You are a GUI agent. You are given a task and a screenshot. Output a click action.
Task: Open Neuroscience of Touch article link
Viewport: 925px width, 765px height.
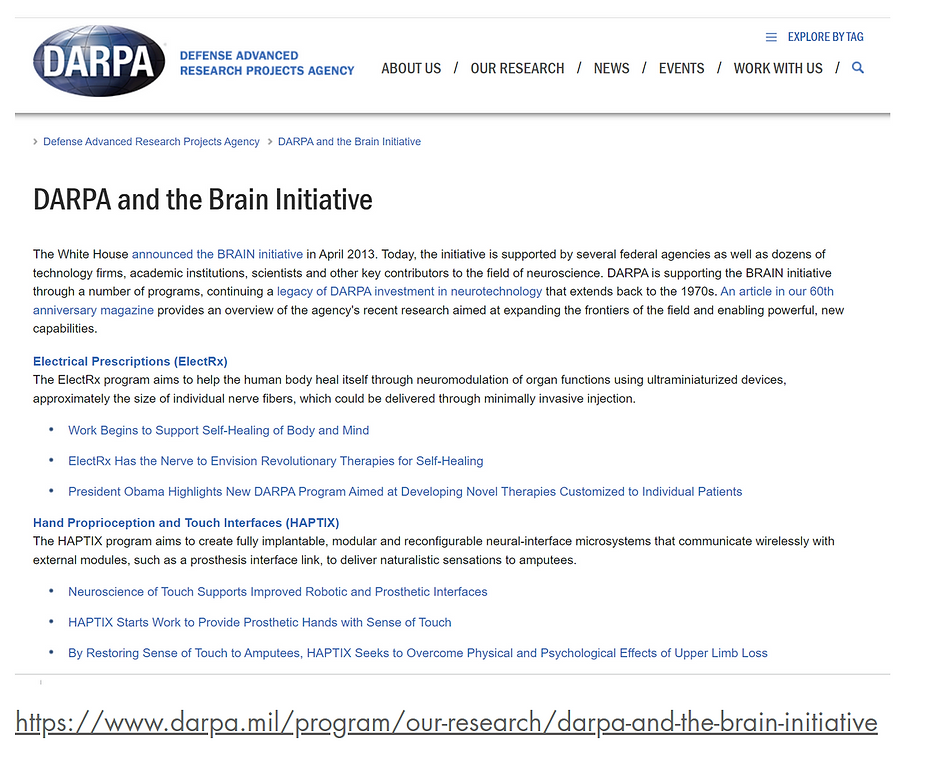[x=277, y=591]
